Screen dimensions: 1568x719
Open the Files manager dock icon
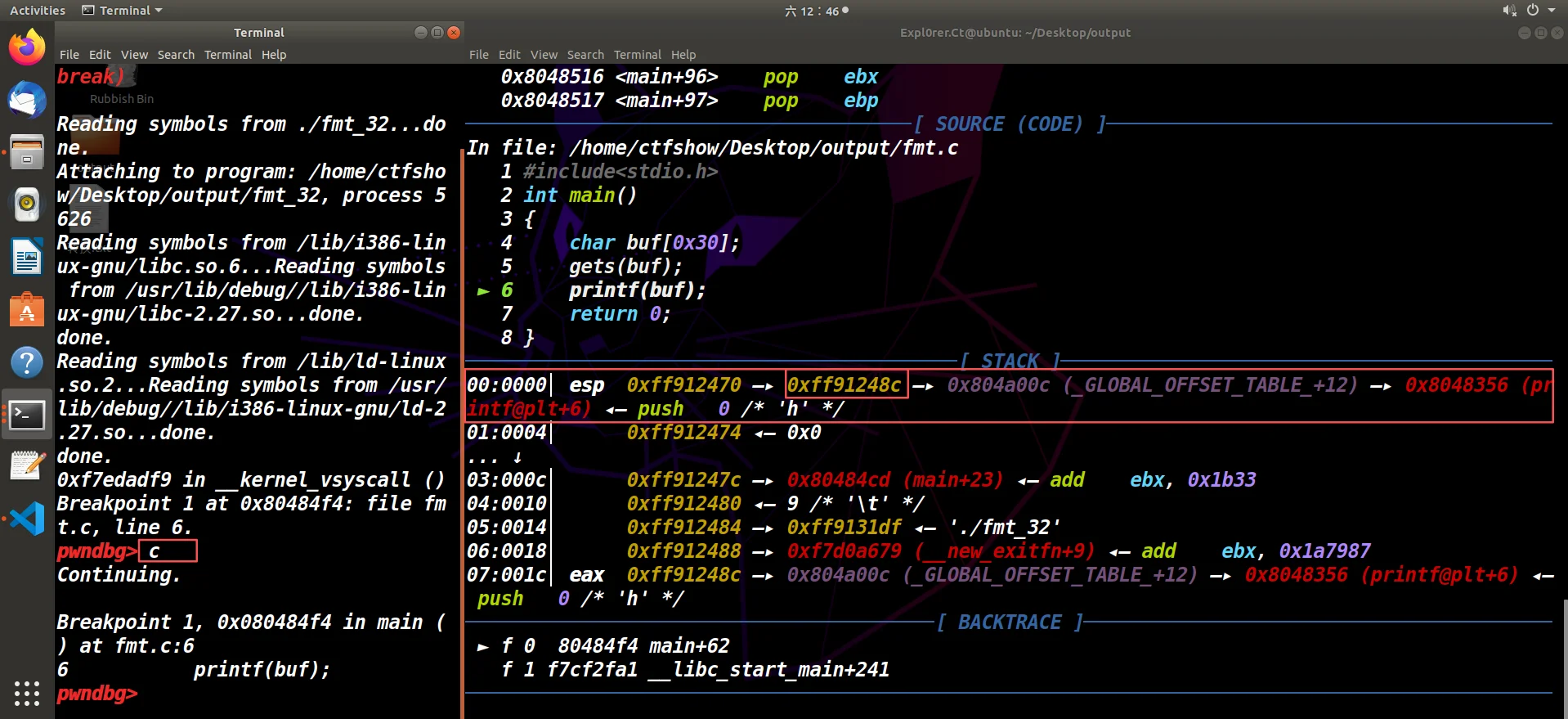tap(27, 152)
